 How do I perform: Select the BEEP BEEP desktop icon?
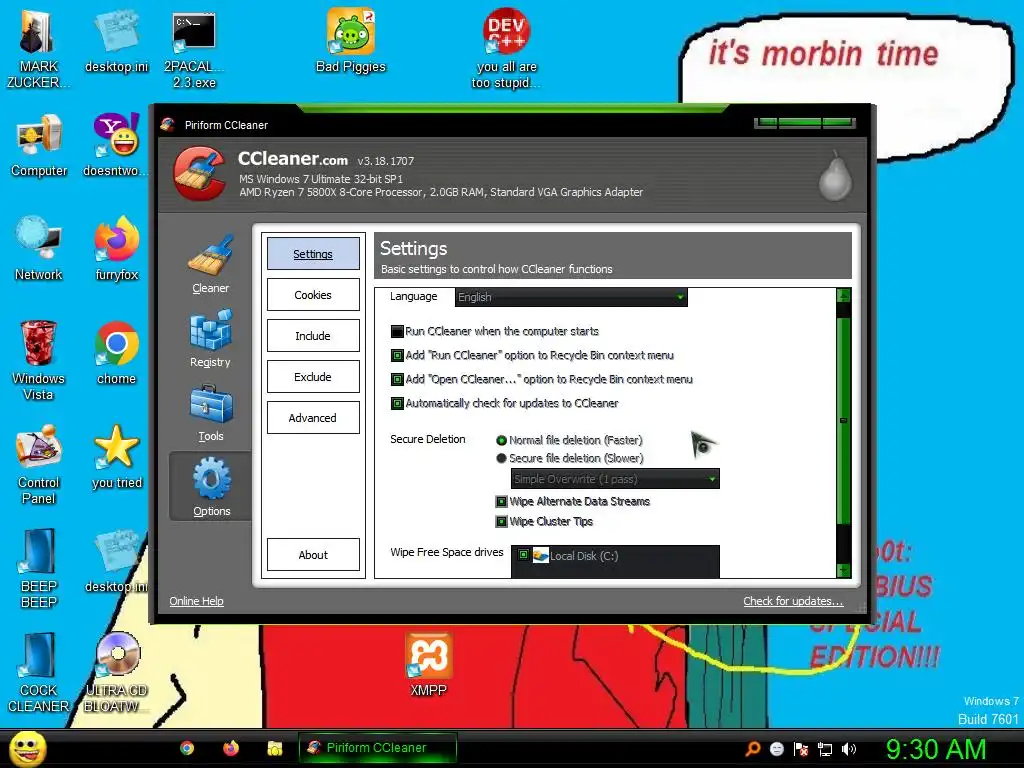[x=39, y=568]
